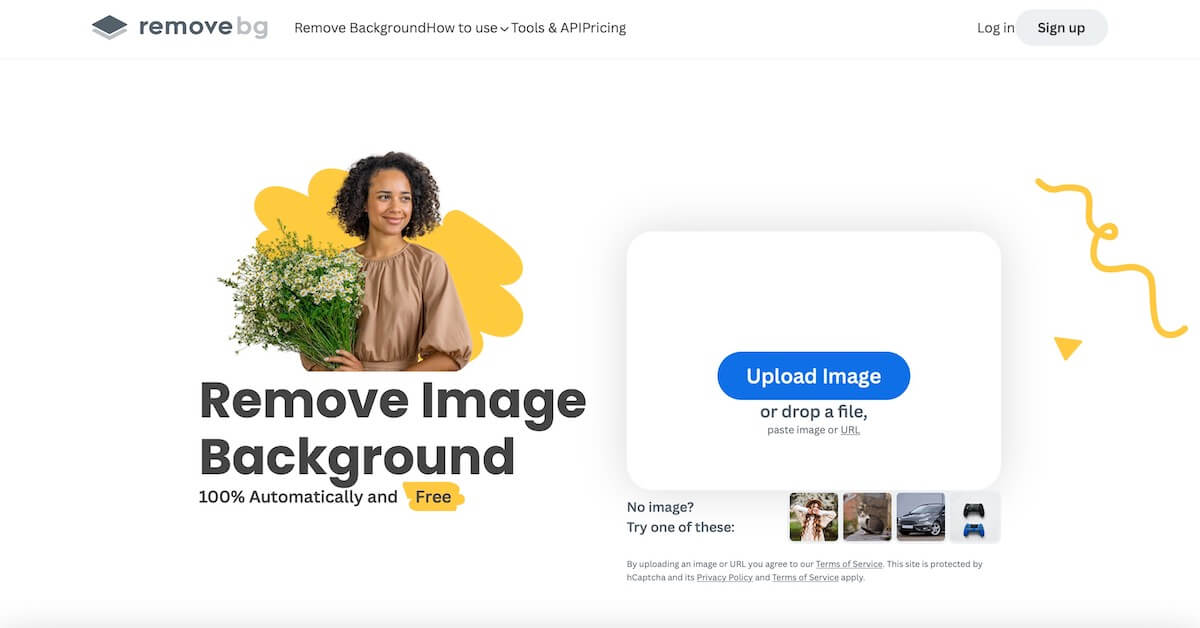Click the Log in link
Viewport: 1200px width, 628px height.
[995, 28]
